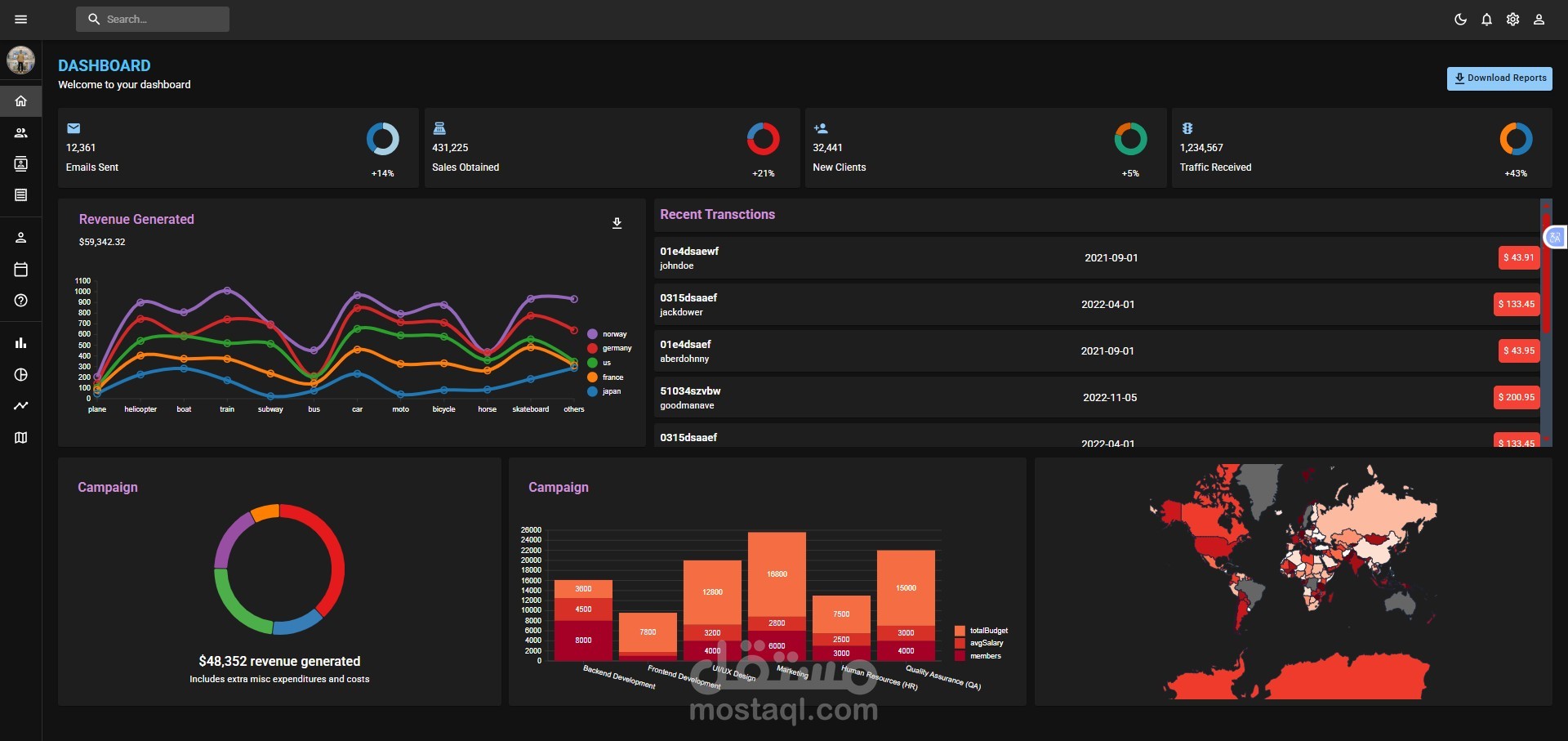Click the members legend swatch
1568x741 pixels.
point(960,656)
